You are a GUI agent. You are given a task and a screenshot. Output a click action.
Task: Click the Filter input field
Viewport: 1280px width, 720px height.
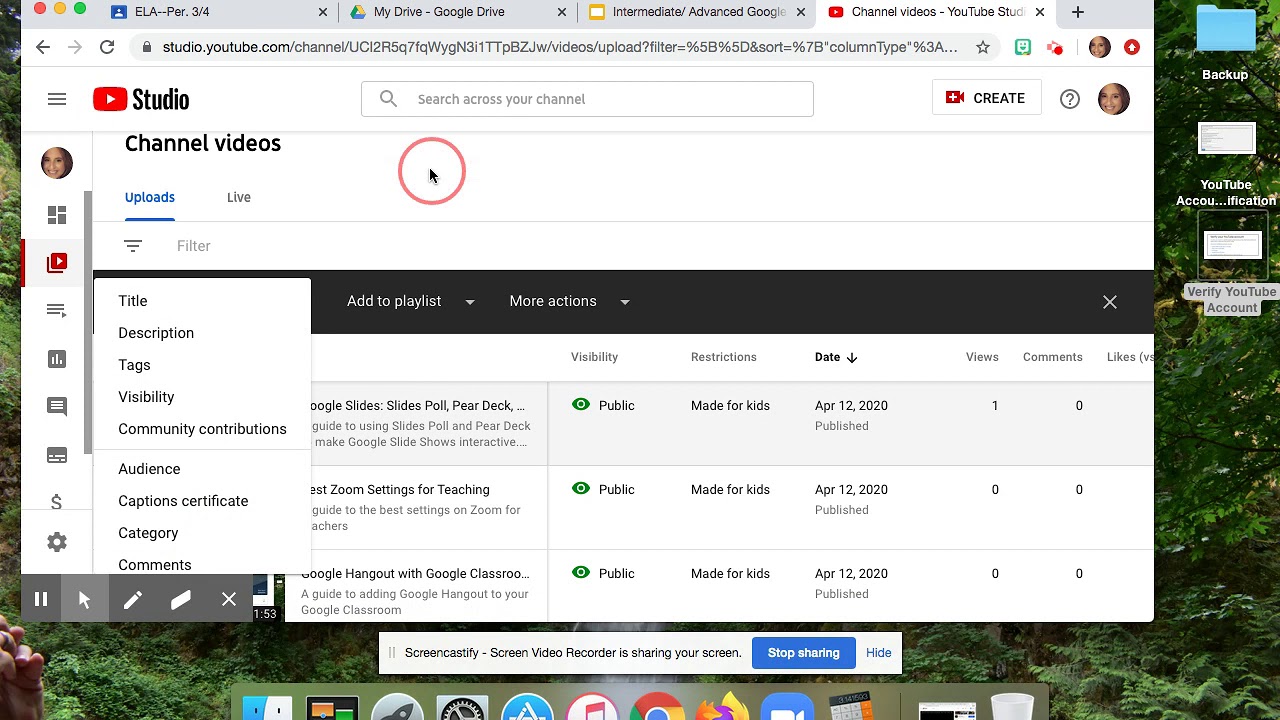click(x=194, y=246)
